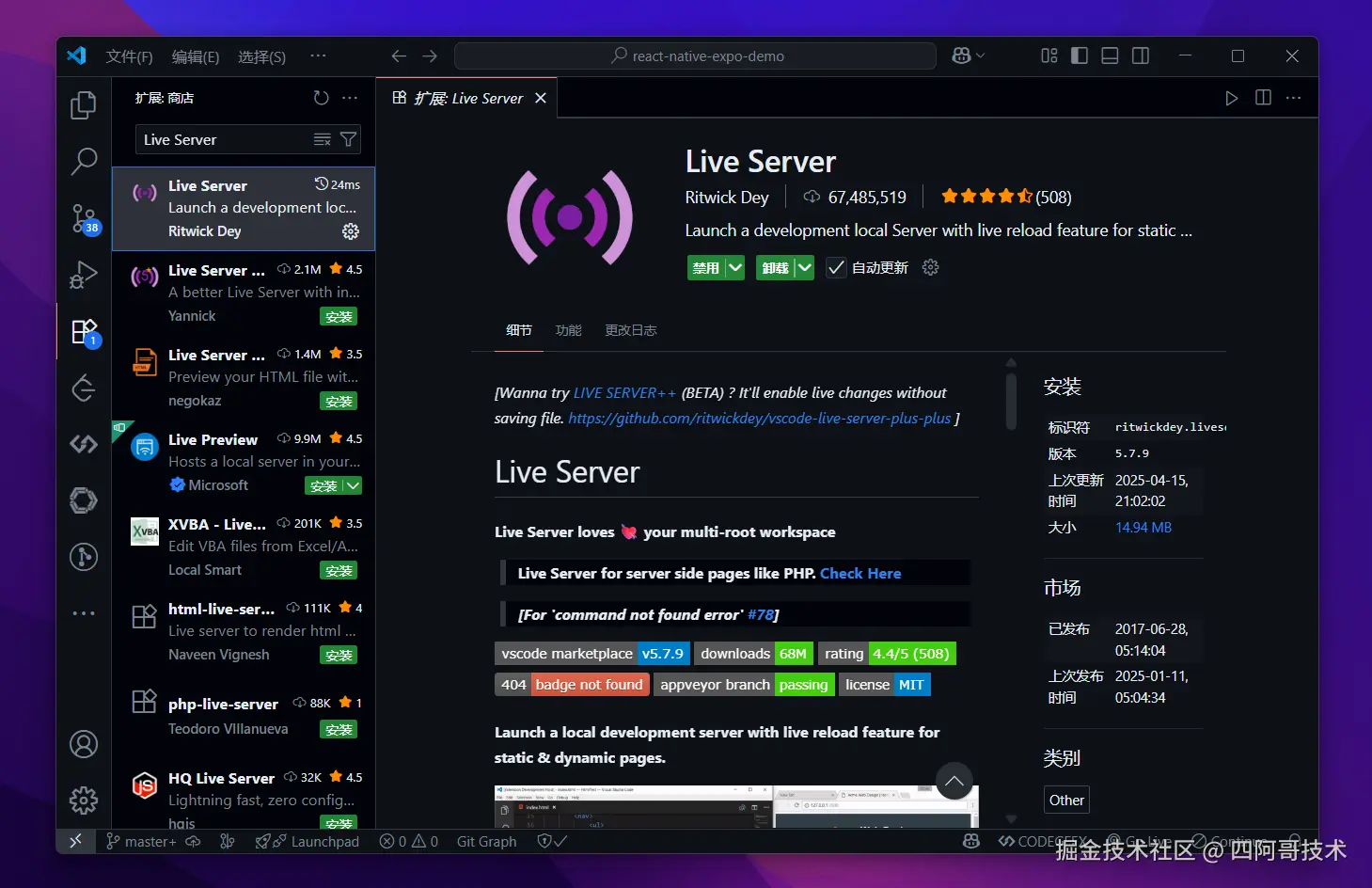Open the Copilot chat icon in title bar
Screen dimensions: 1372x888
960,56
